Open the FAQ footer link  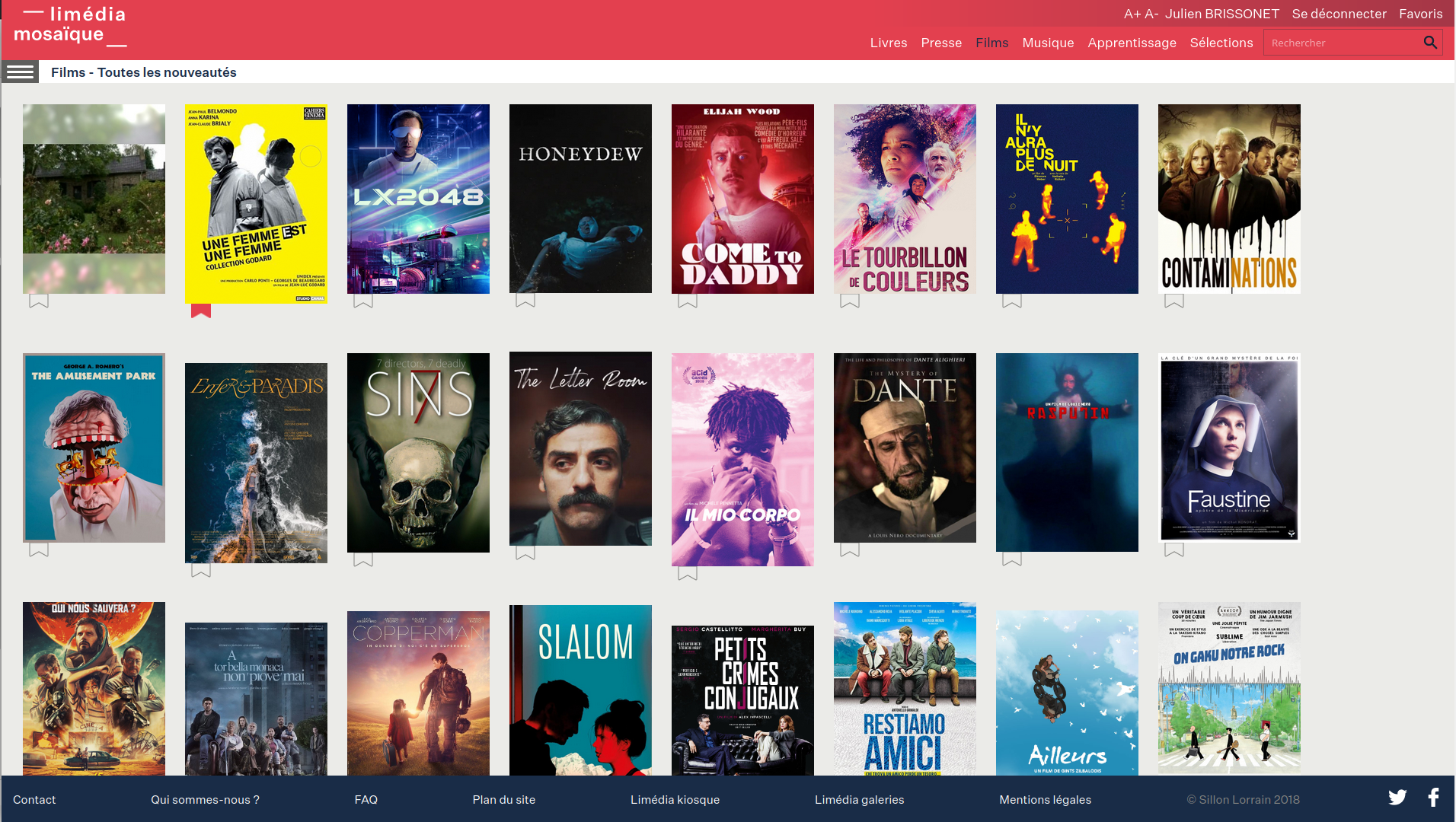coord(366,799)
